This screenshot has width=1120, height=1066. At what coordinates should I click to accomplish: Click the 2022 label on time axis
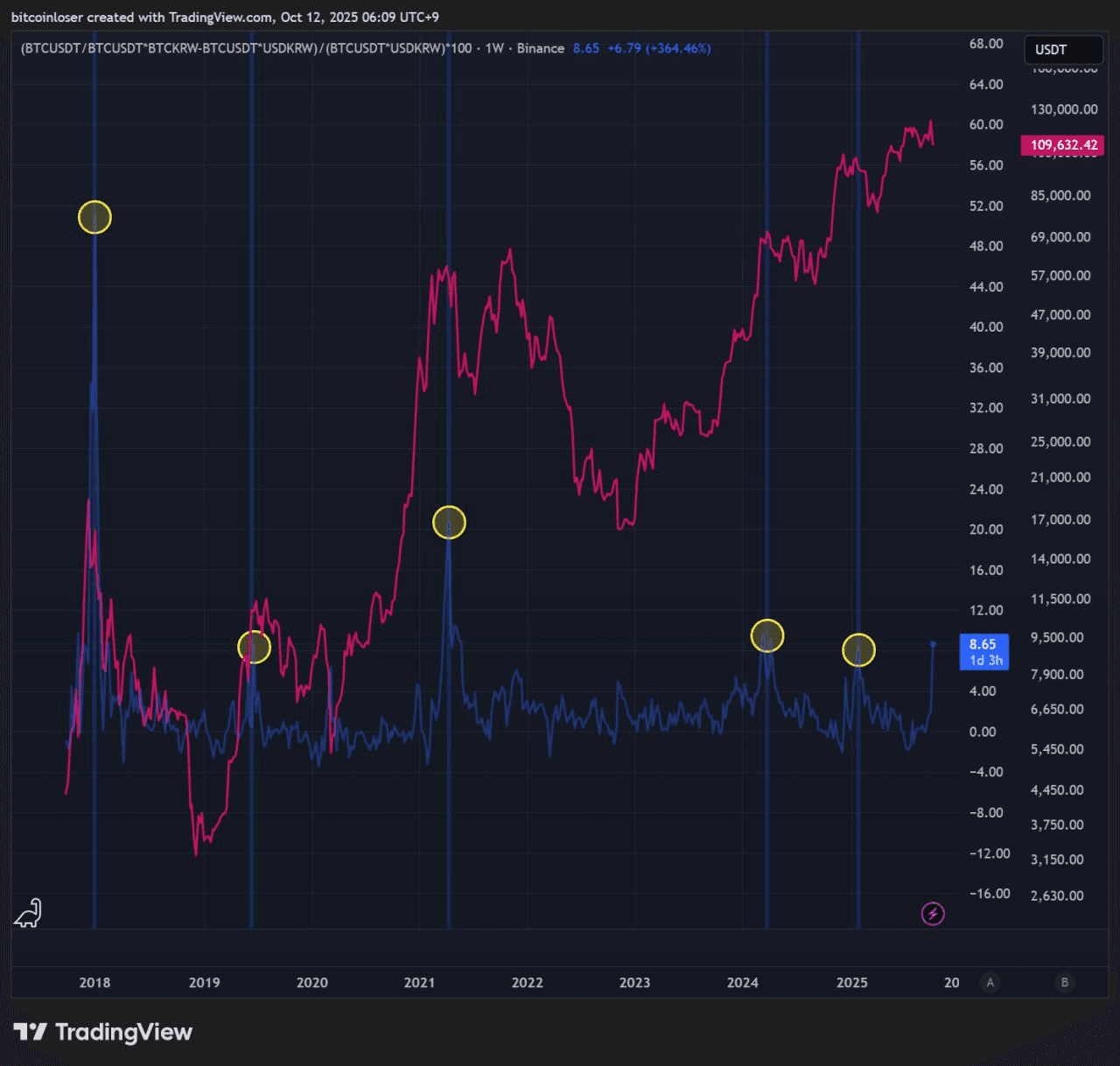point(527,982)
